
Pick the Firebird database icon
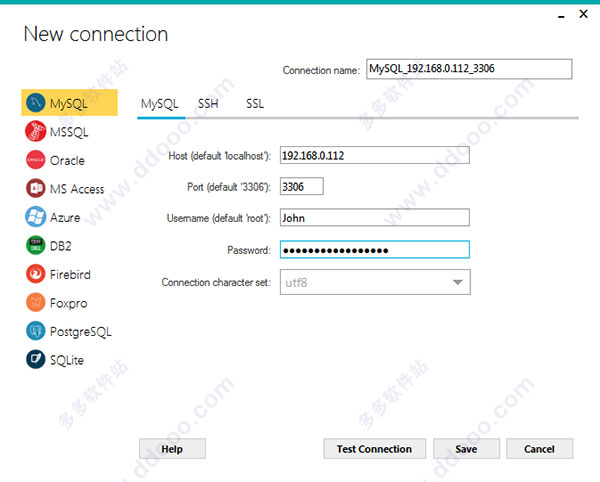coord(36,274)
